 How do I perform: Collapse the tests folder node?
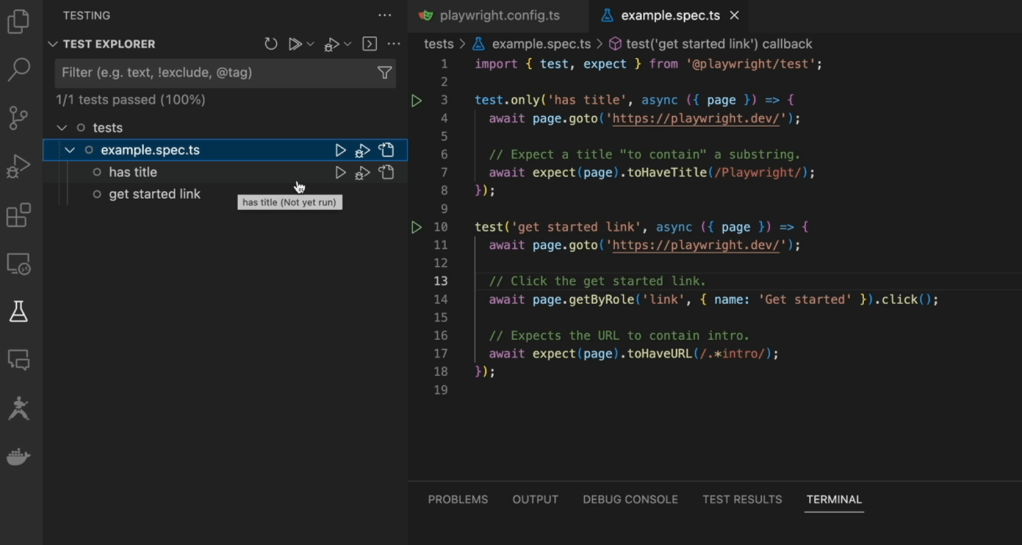(62, 128)
